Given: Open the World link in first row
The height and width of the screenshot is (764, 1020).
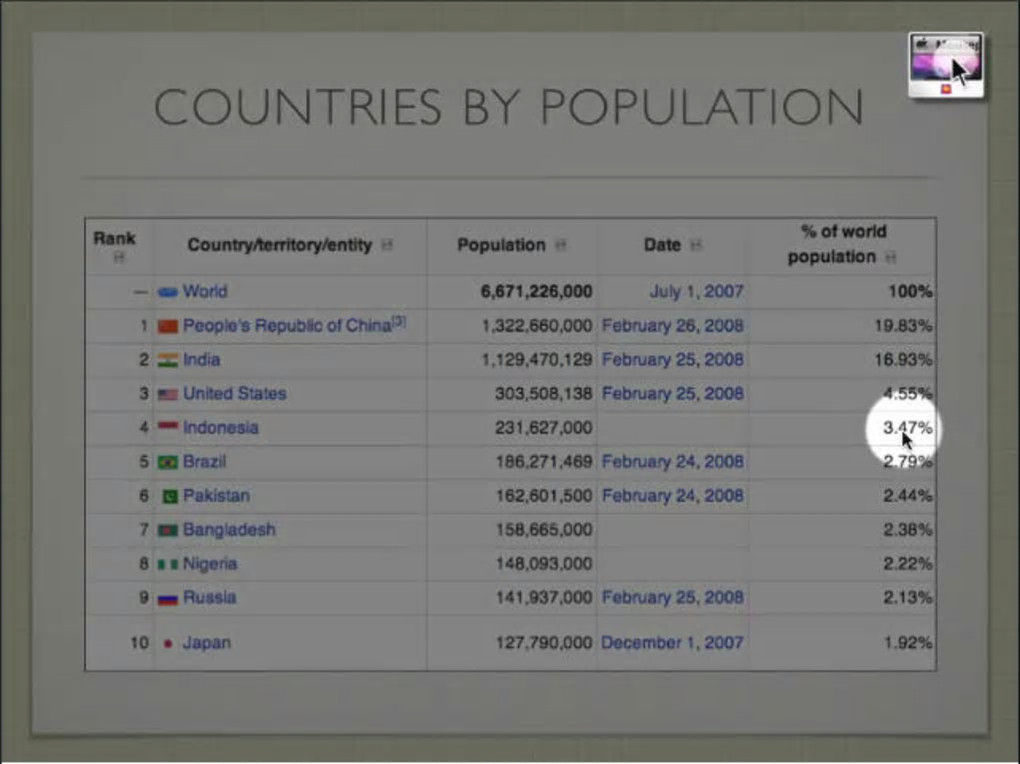Looking at the screenshot, I should coord(205,291).
